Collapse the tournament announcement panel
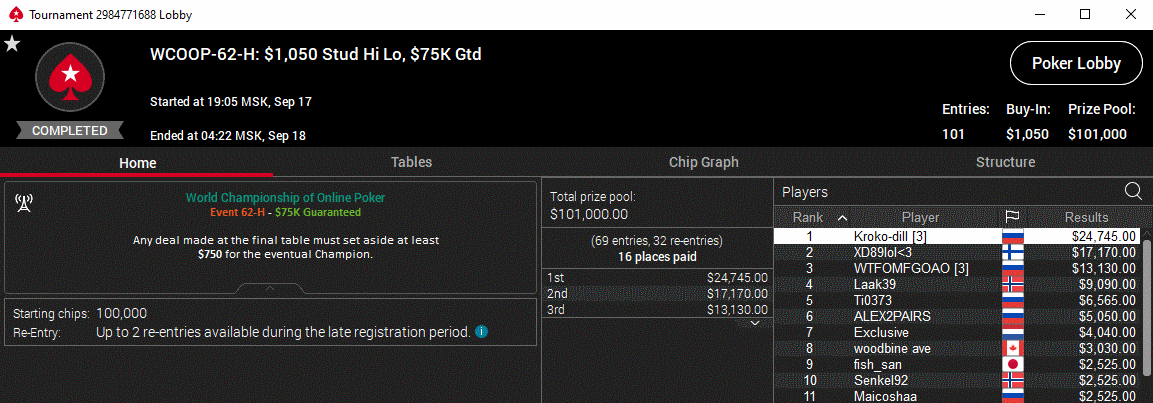Viewport: 1153px width, 403px height. click(x=269, y=288)
